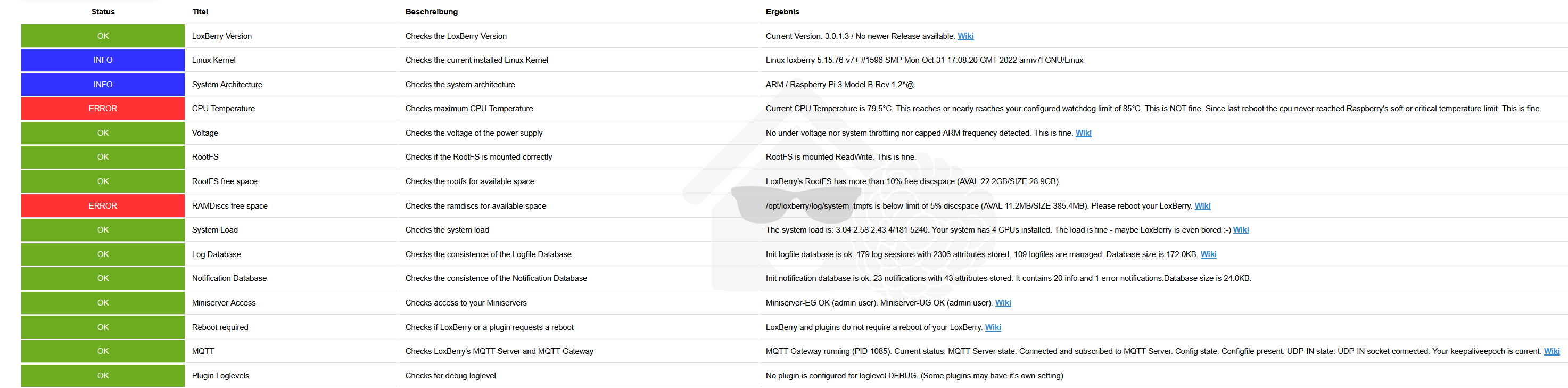The height and width of the screenshot is (388, 1568).
Task: Click the green OK status for Plugin Loglevels
Action: tap(103, 375)
